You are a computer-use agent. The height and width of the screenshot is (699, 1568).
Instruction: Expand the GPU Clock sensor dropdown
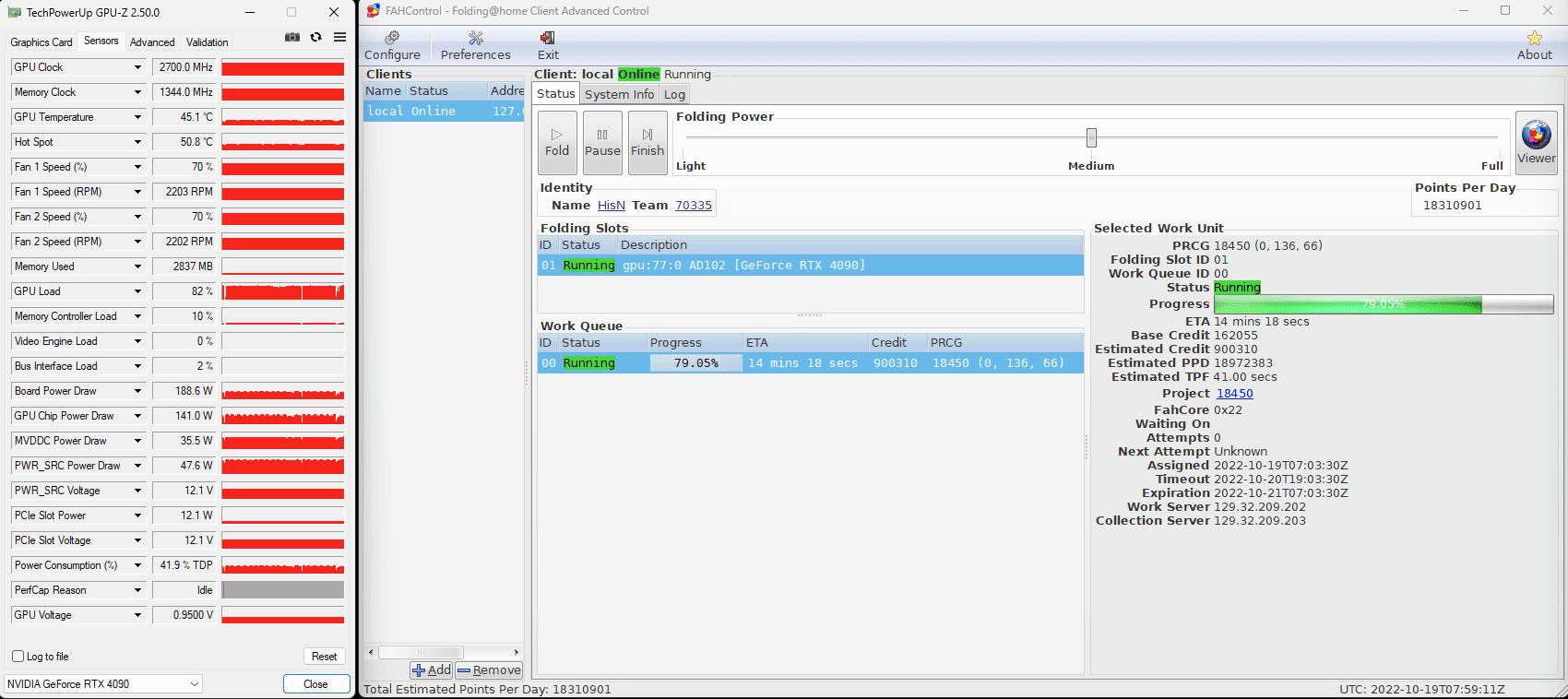tap(138, 67)
